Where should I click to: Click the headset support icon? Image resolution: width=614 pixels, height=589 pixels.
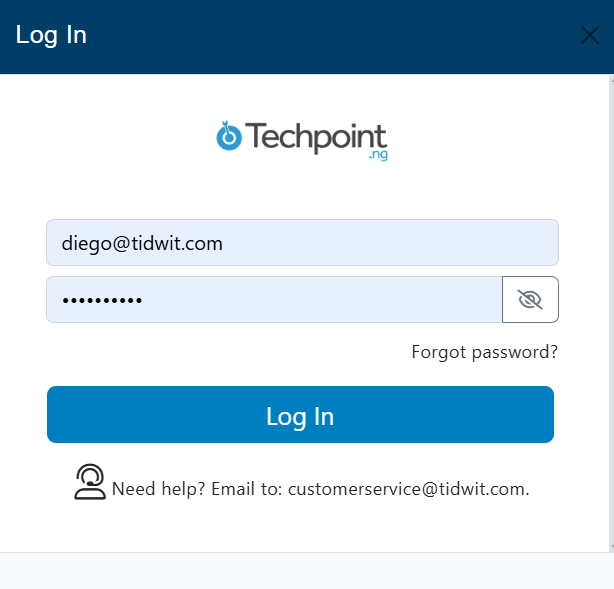point(90,482)
